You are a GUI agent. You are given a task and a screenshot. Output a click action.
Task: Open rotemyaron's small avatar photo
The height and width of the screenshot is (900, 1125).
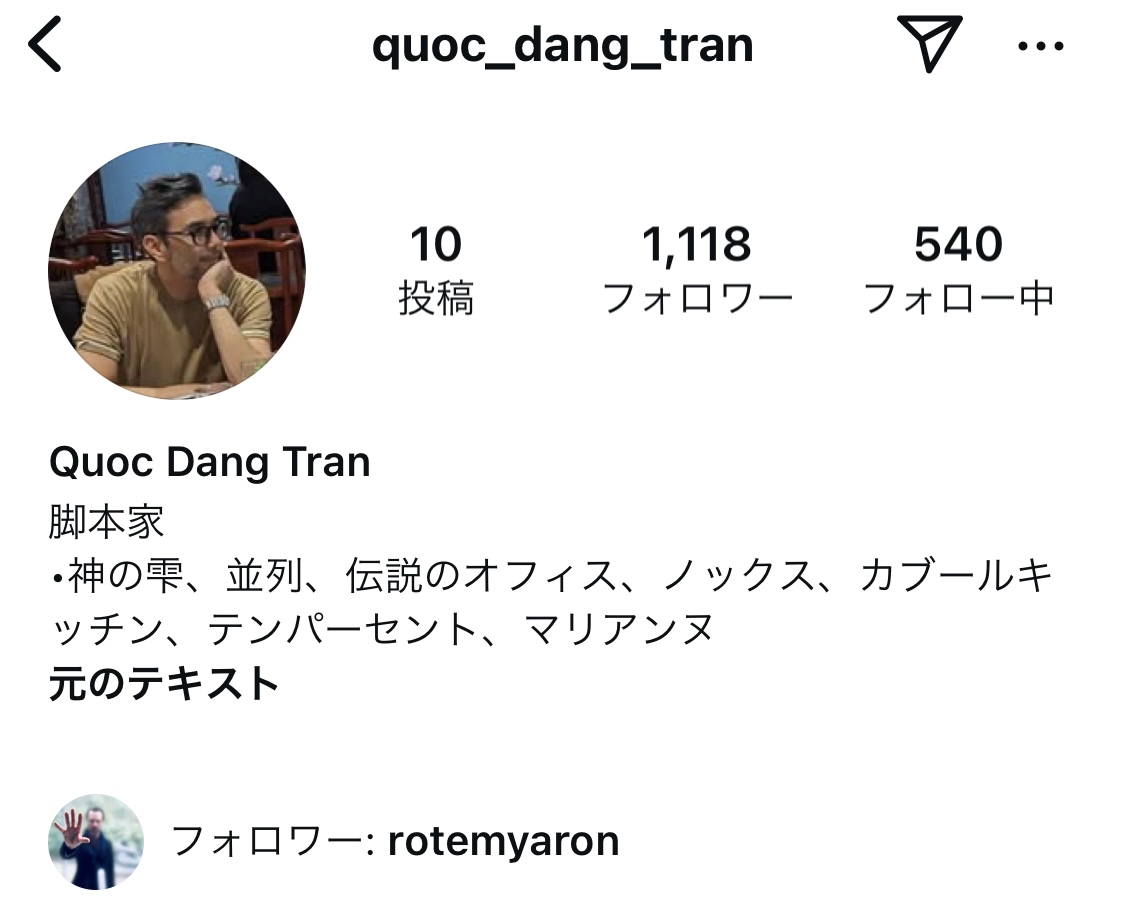tap(95, 841)
